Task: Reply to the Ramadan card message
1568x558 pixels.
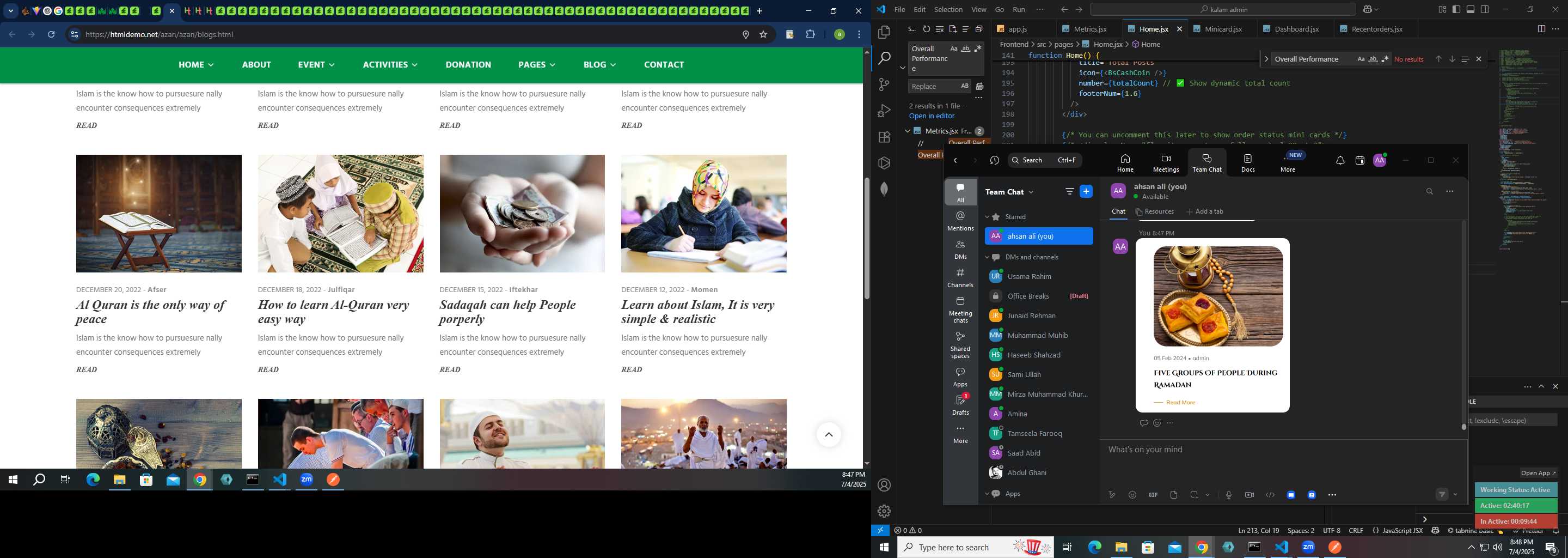Action: pyautogui.click(x=1143, y=423)
